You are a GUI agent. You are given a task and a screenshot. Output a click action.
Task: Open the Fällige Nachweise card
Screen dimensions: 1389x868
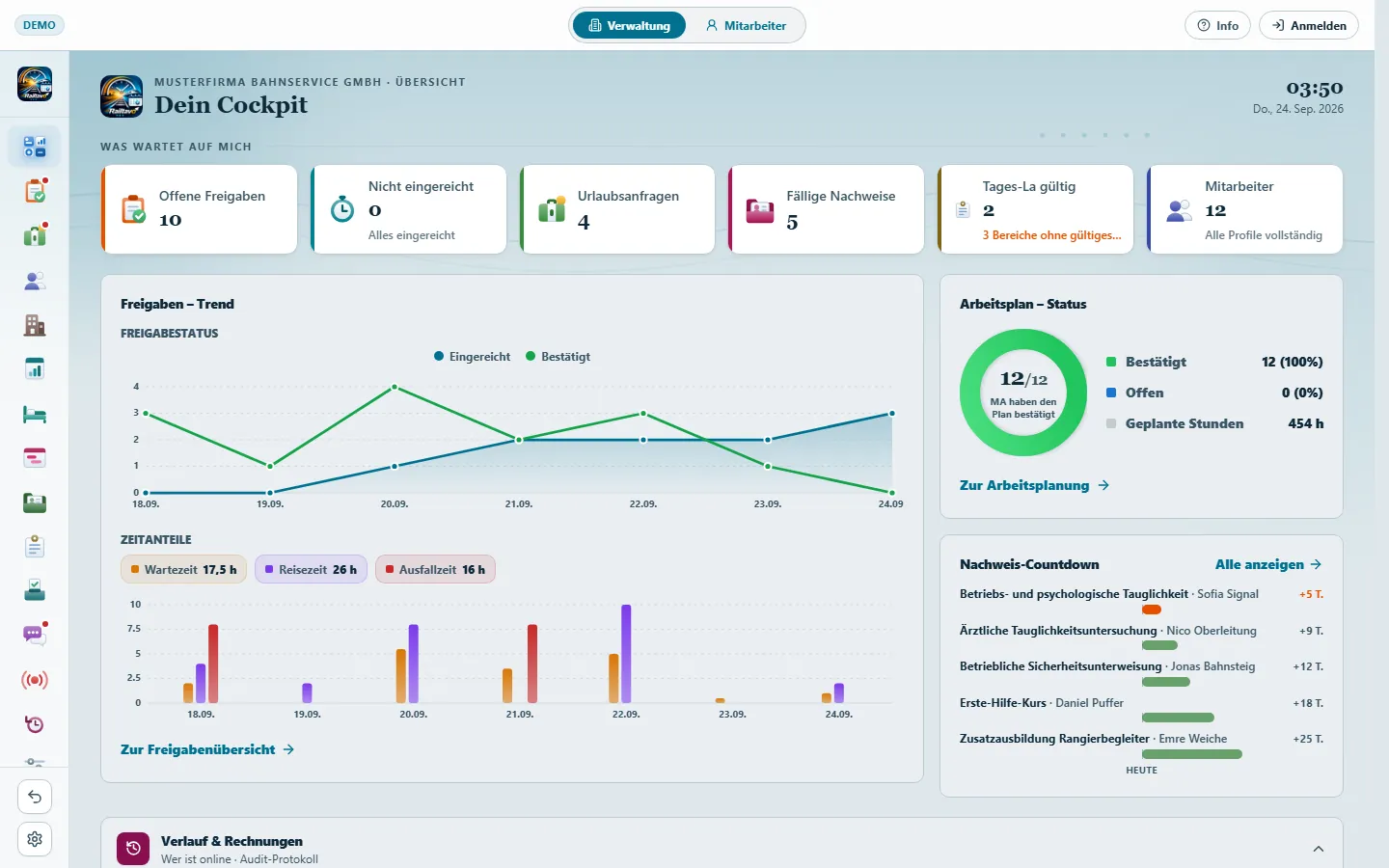pyautogui.click(x=827, y=209)
